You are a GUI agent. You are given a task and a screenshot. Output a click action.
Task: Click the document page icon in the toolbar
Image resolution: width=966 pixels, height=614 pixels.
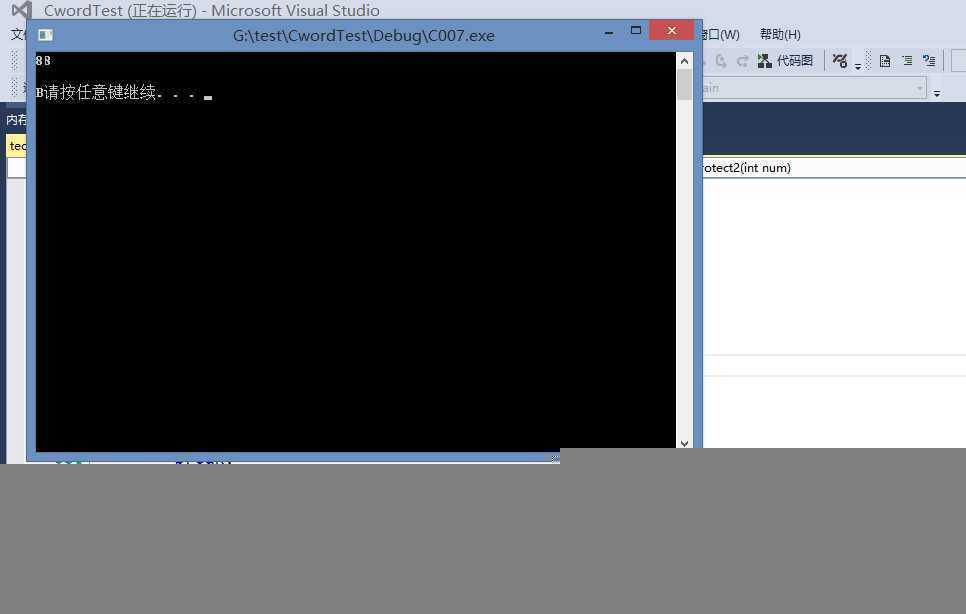click(885, 60)
